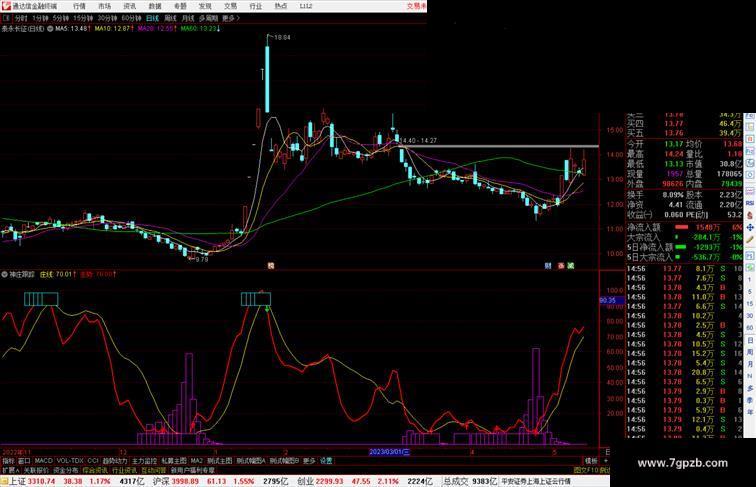Image resolution: width=756 pixels, height=487 pixels.
Task: Click the 18.84 price high label
Action: pos(282,37)
